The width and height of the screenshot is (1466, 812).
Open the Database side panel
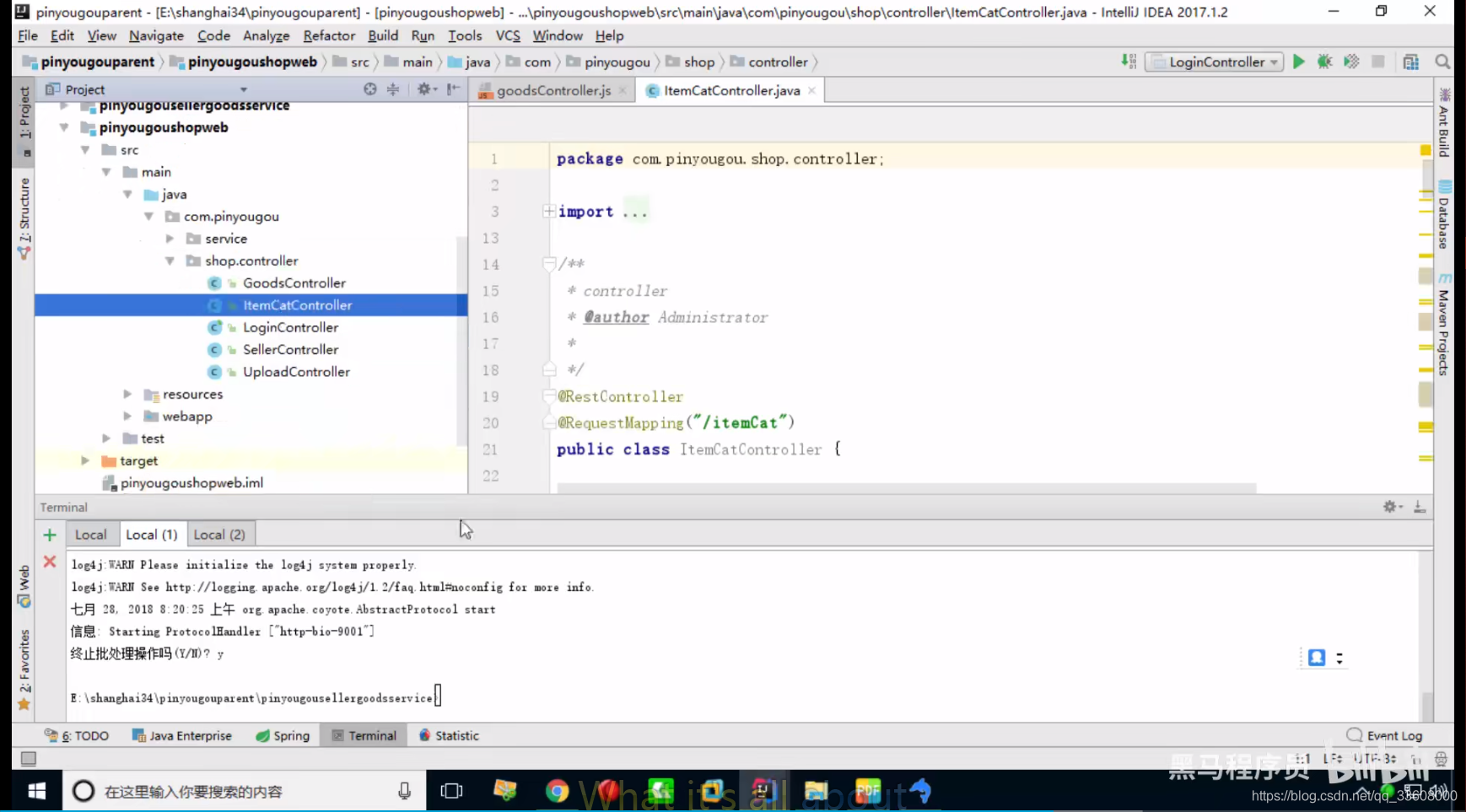click(x=1443, y=216)
